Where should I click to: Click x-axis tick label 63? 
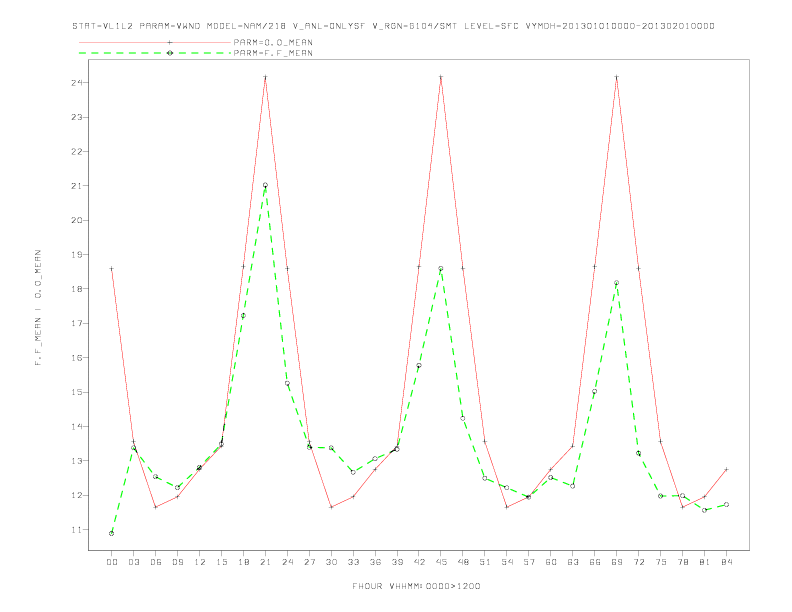pos(572,562)
